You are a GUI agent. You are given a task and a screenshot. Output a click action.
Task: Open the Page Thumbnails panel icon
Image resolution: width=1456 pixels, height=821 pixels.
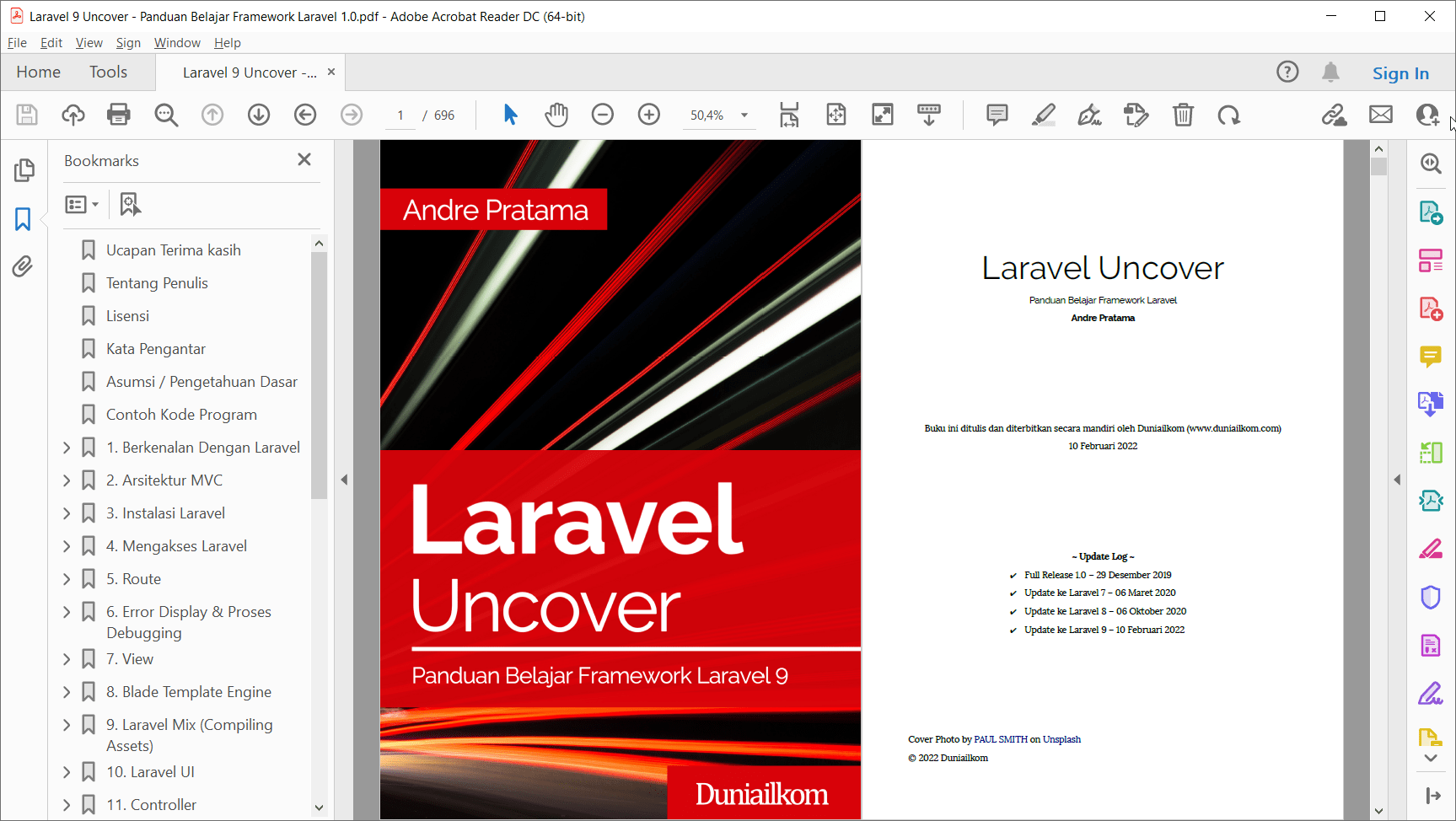coord(24,170)
